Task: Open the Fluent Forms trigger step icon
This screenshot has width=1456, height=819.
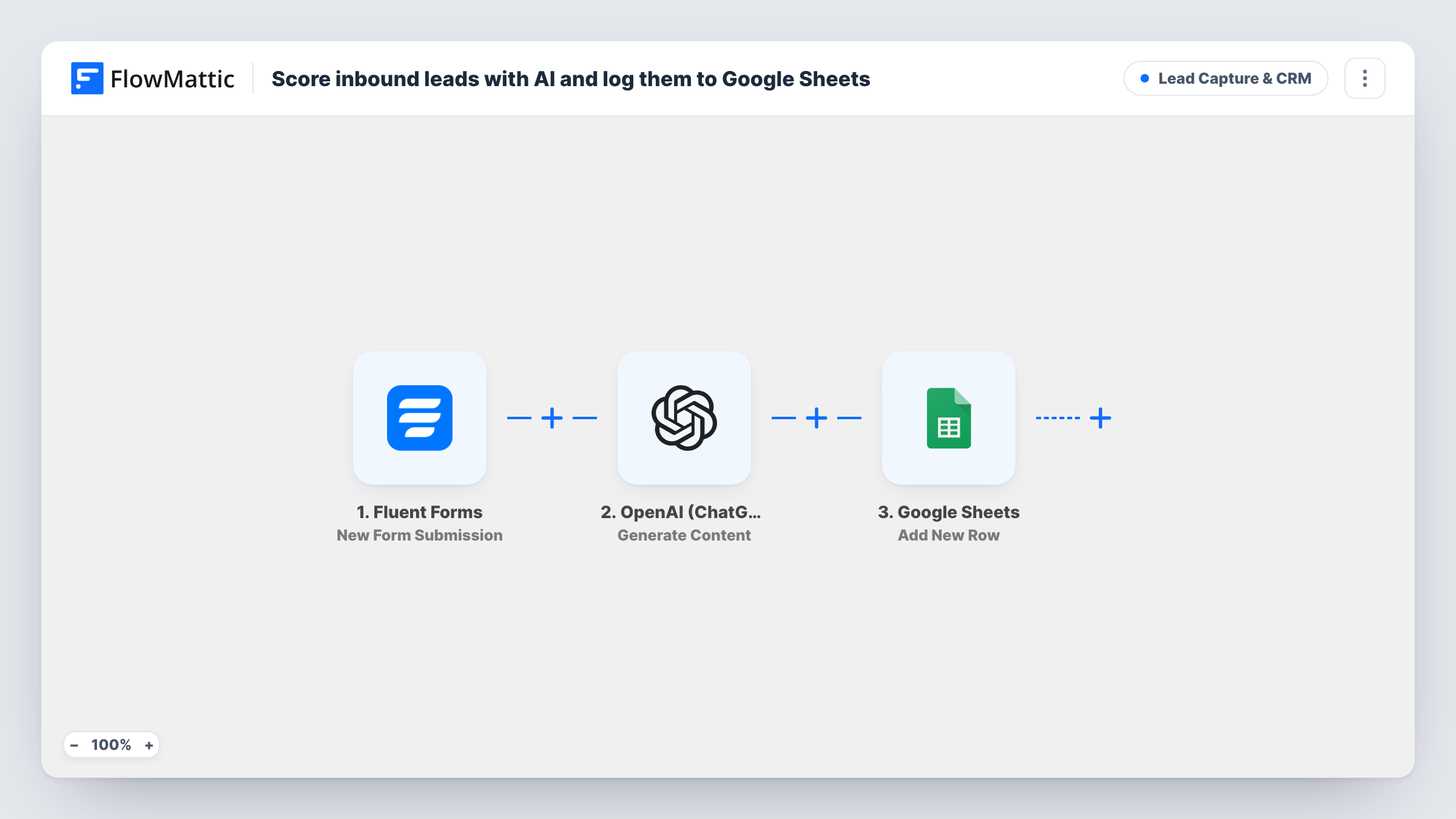Action: [420, 418]
